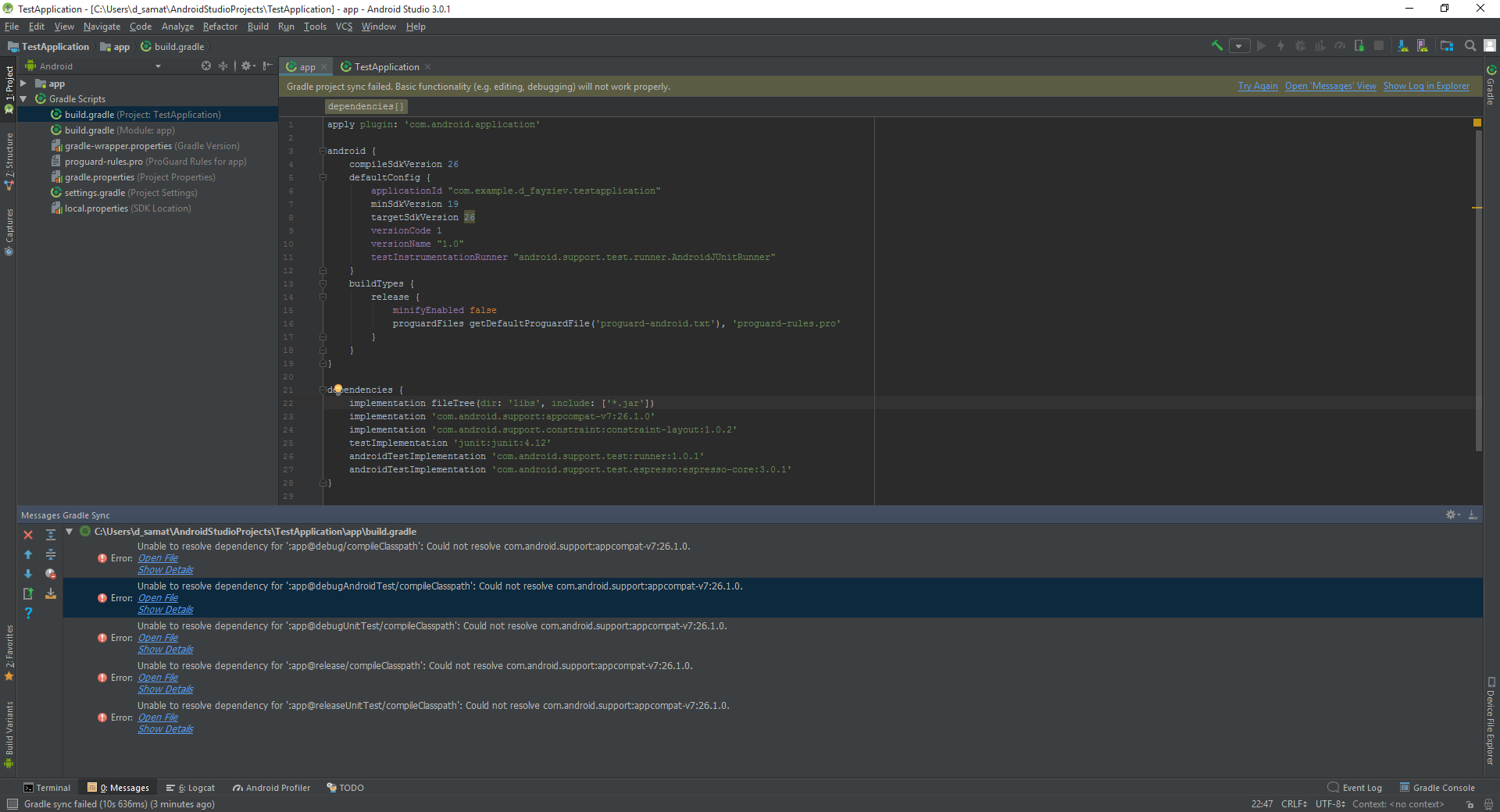1500x812 pixels.
Task: Click the user account avatar icon
Action: 1491,46
